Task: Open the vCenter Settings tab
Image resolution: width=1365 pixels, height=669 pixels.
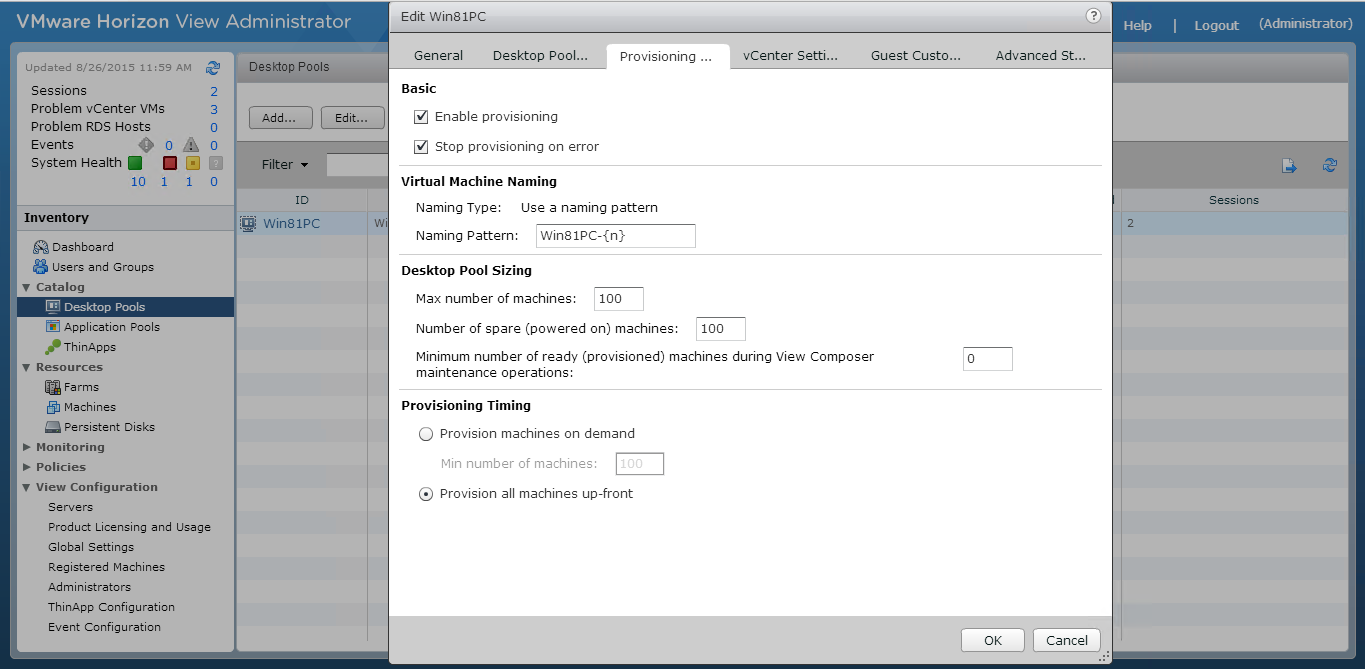Action: tap(790, 56)
